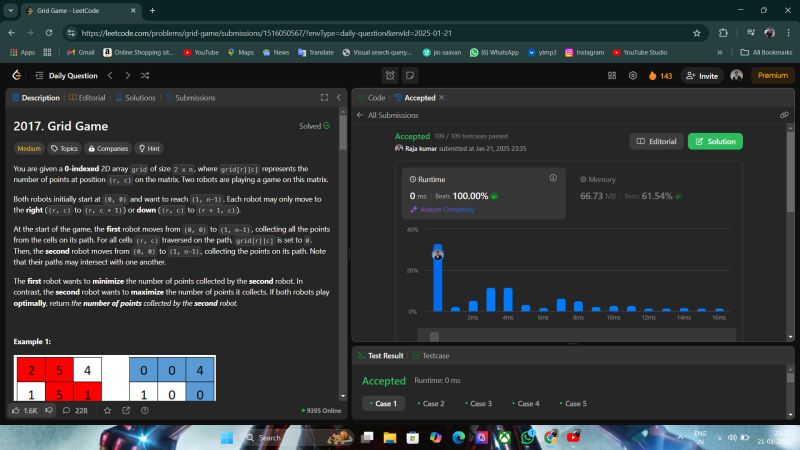Screen dimensions: 800x450
Task: Open a new browser tab
Action: (153, 10)
